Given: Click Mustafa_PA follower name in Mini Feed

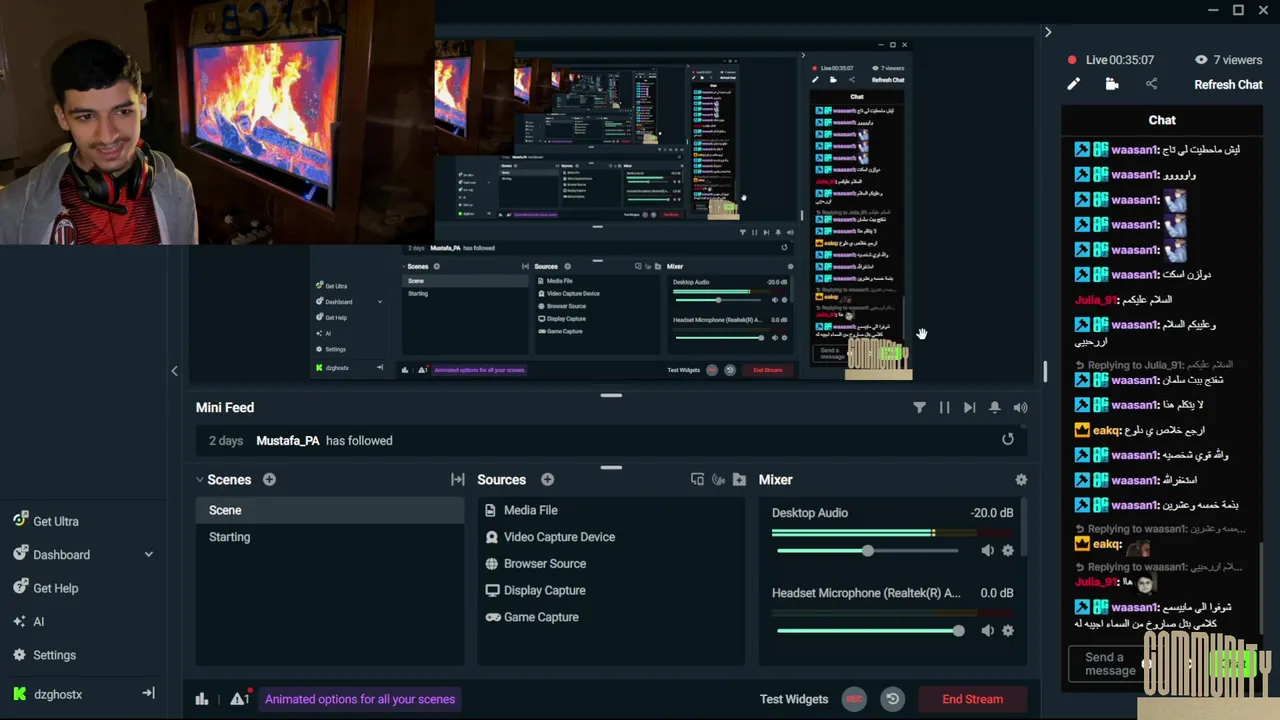Looking at the screenshot, I should 288,440.
